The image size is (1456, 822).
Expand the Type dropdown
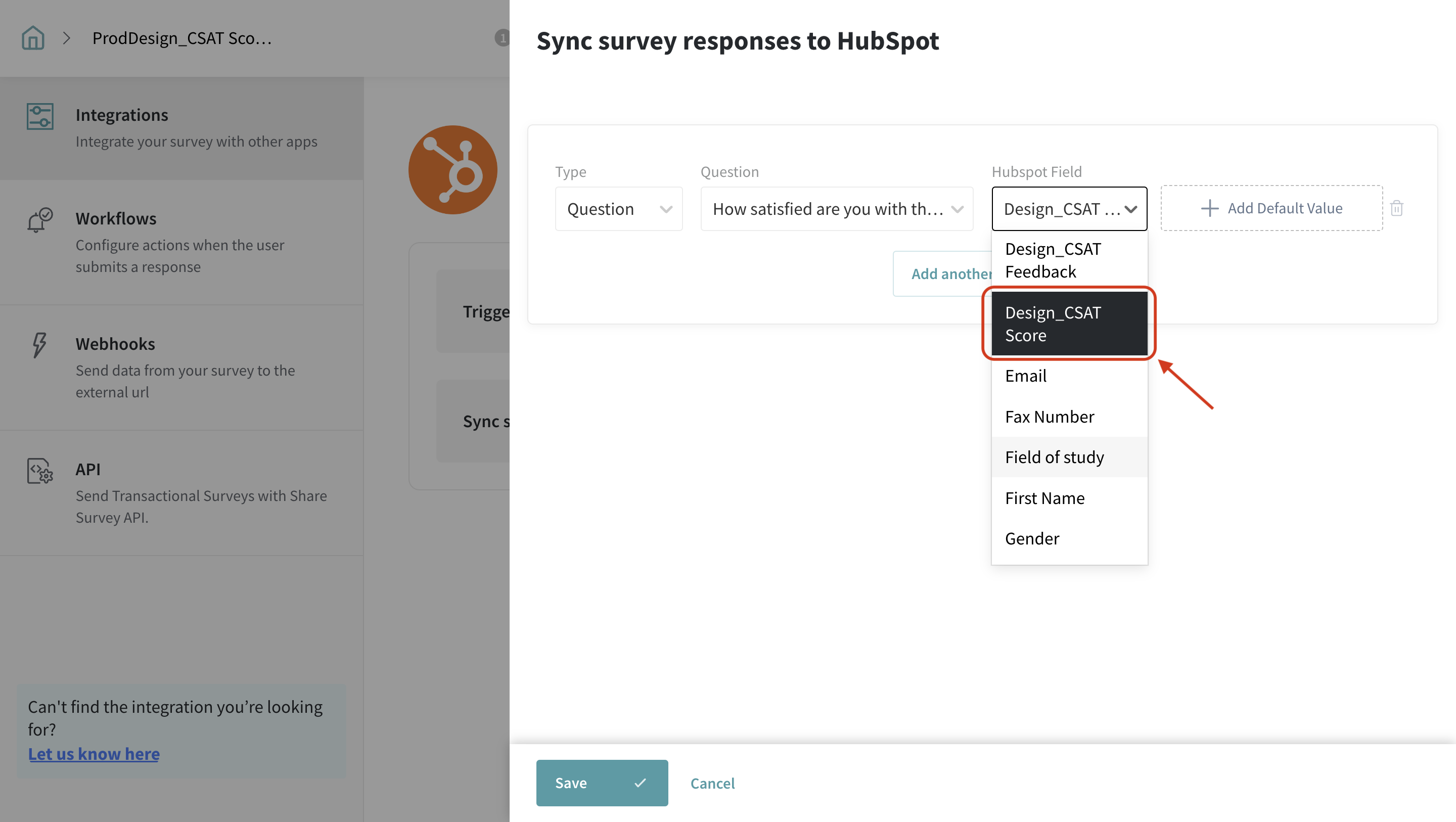coord(619,209)
